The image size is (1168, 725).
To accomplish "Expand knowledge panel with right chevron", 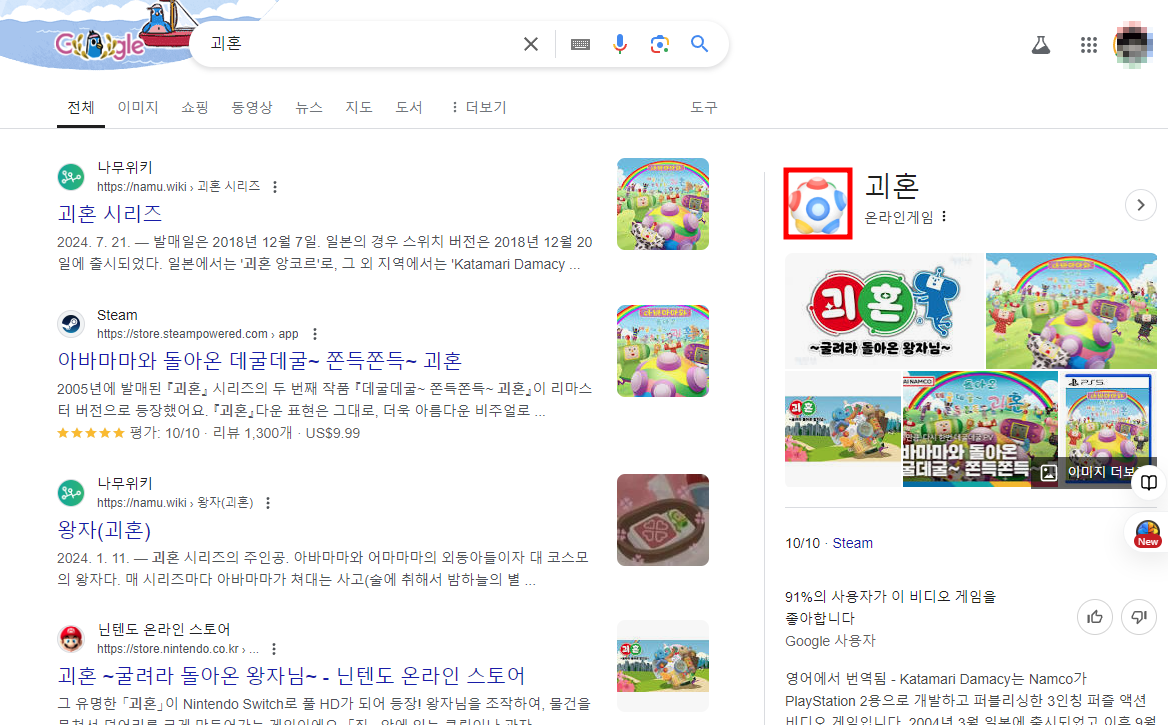I will (x=1140, y=204).
